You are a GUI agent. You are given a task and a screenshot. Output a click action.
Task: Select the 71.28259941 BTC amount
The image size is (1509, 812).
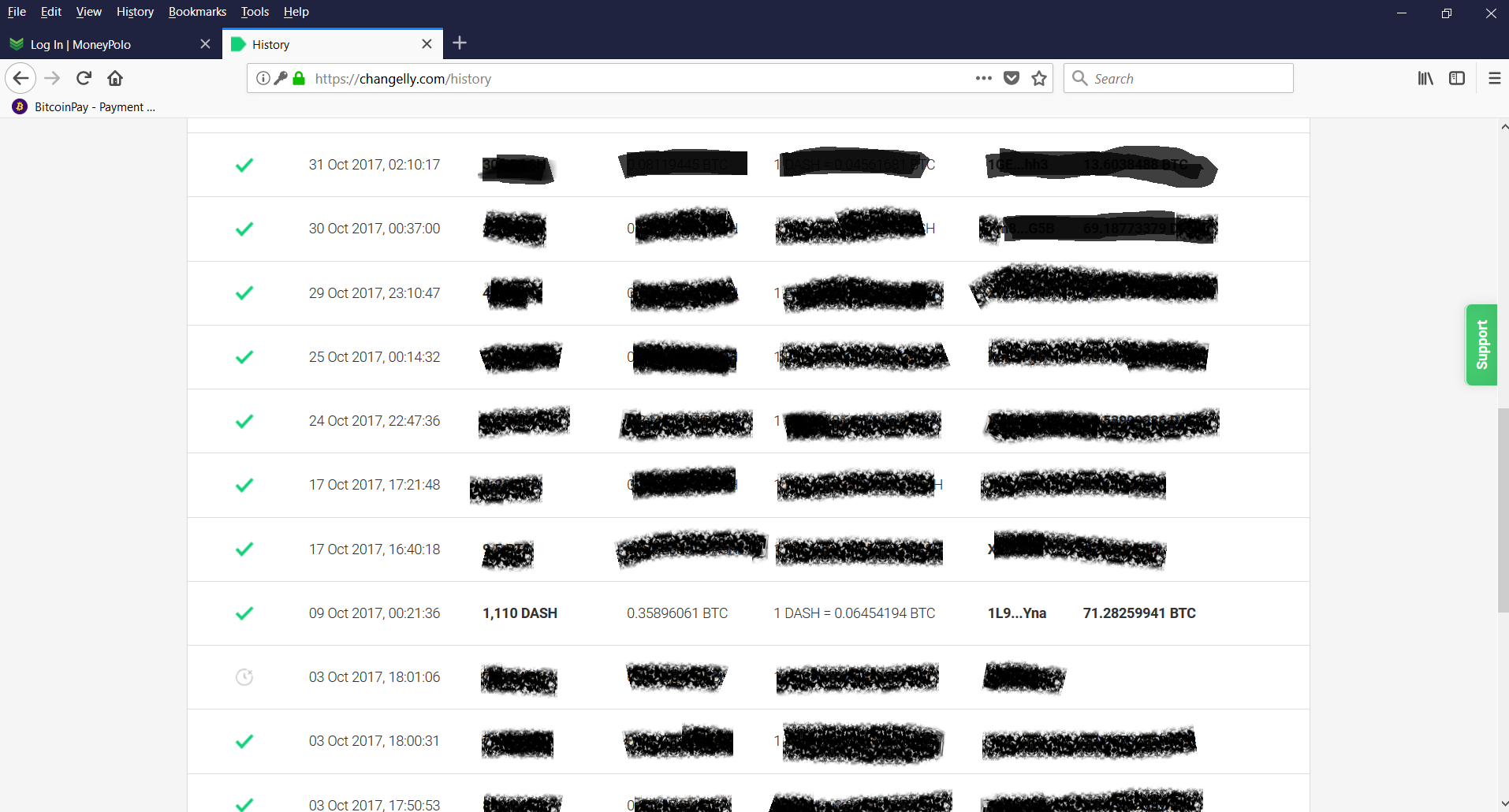point(1139,613)
